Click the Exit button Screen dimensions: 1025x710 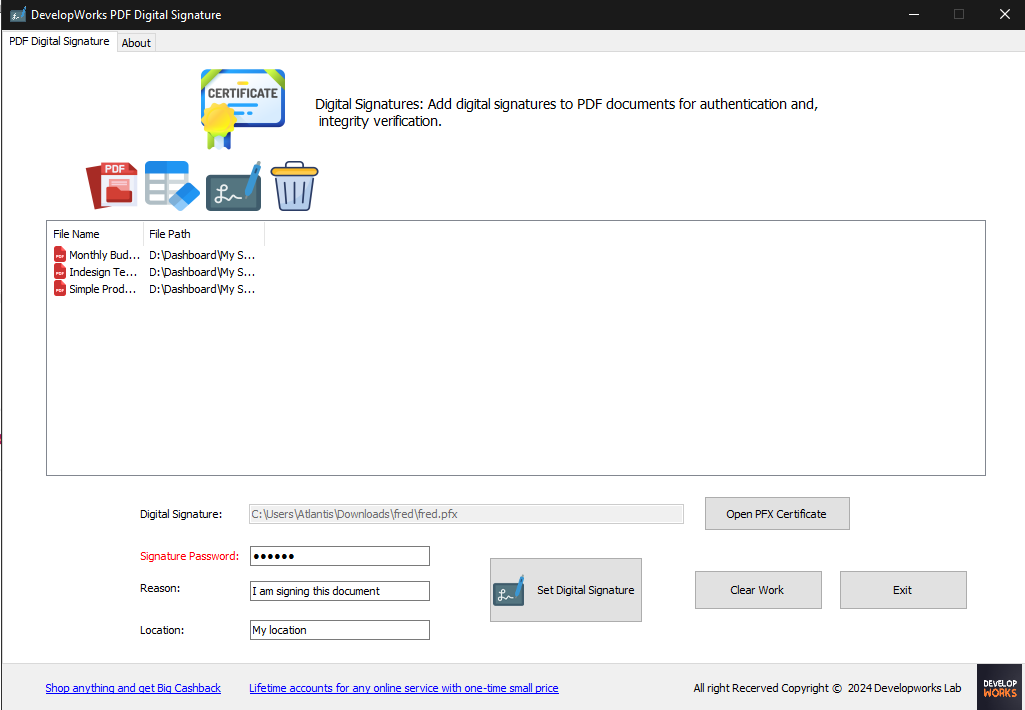click(903, 590)
